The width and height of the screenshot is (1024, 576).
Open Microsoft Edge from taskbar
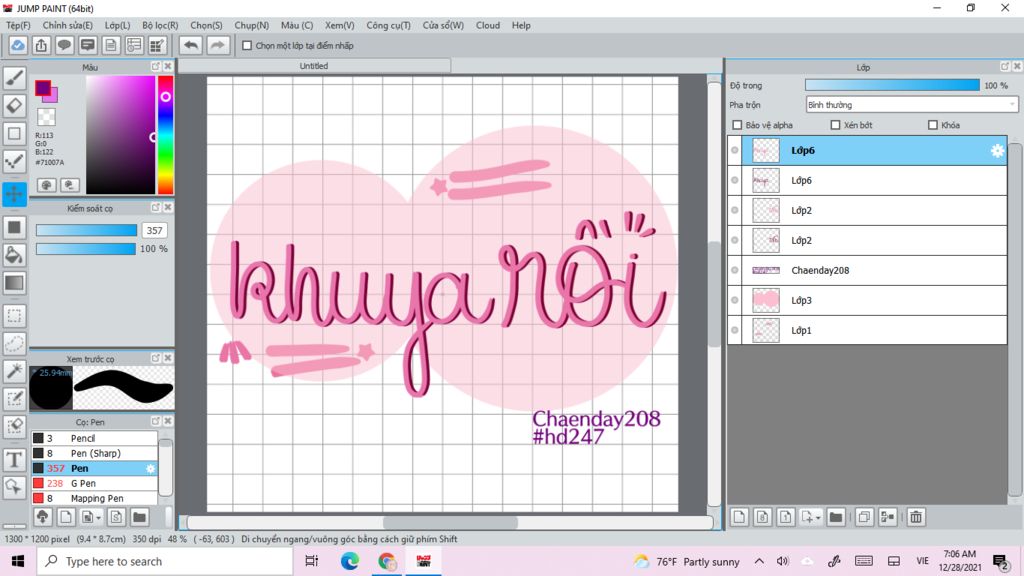[349, 561]
